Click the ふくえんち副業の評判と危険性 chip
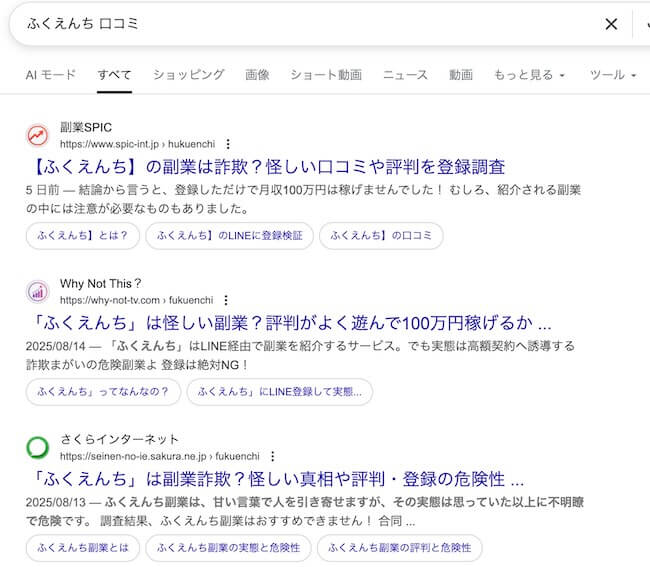Viewport: 650px width, 567px height. [400, 548]
